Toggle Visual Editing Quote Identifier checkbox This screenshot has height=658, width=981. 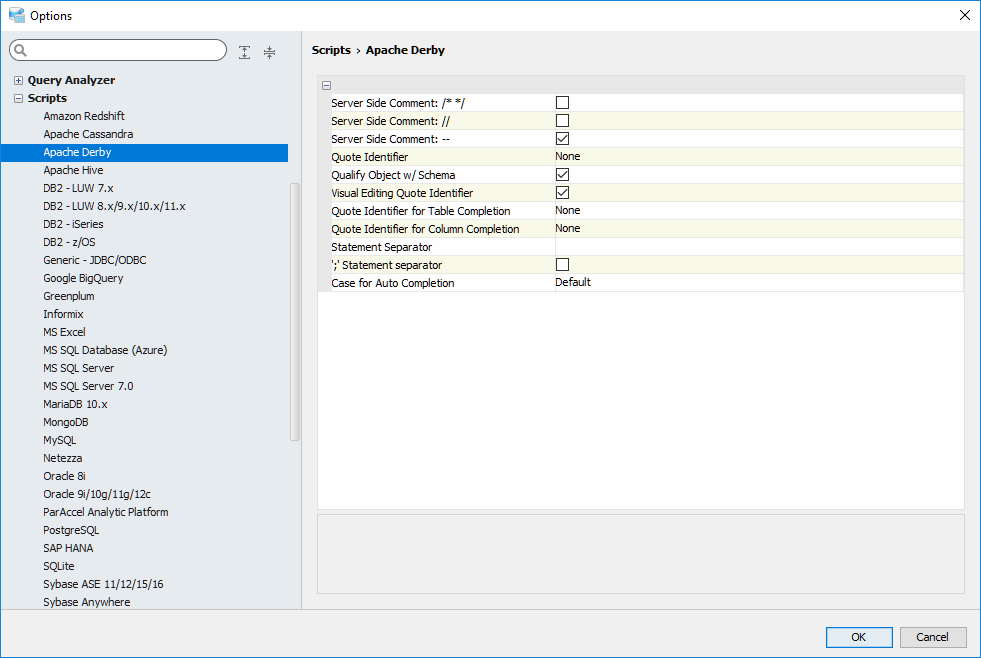562,192
